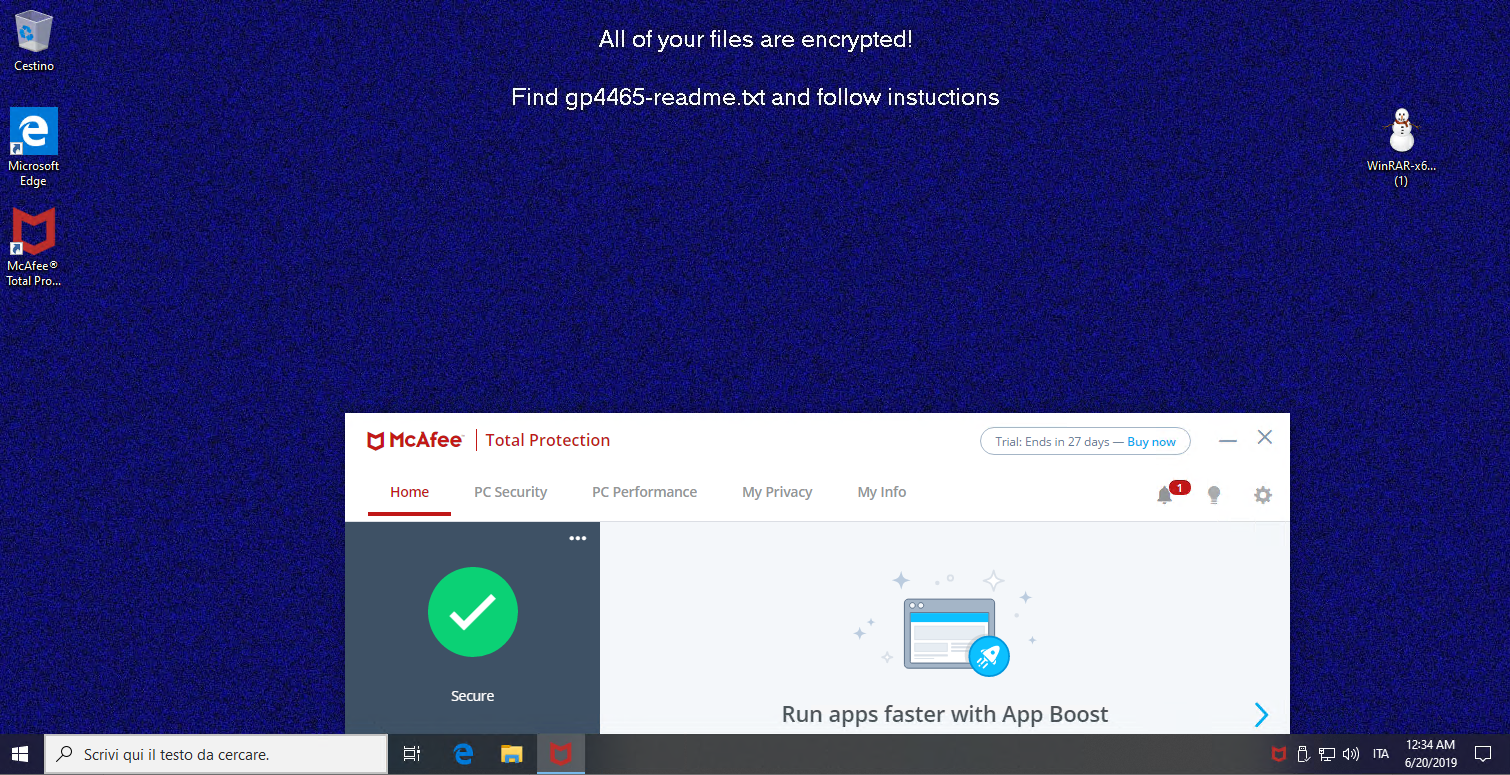Close the McAfee Total Protection window
Viewport: 1510px width, 775px height.
1265,437
